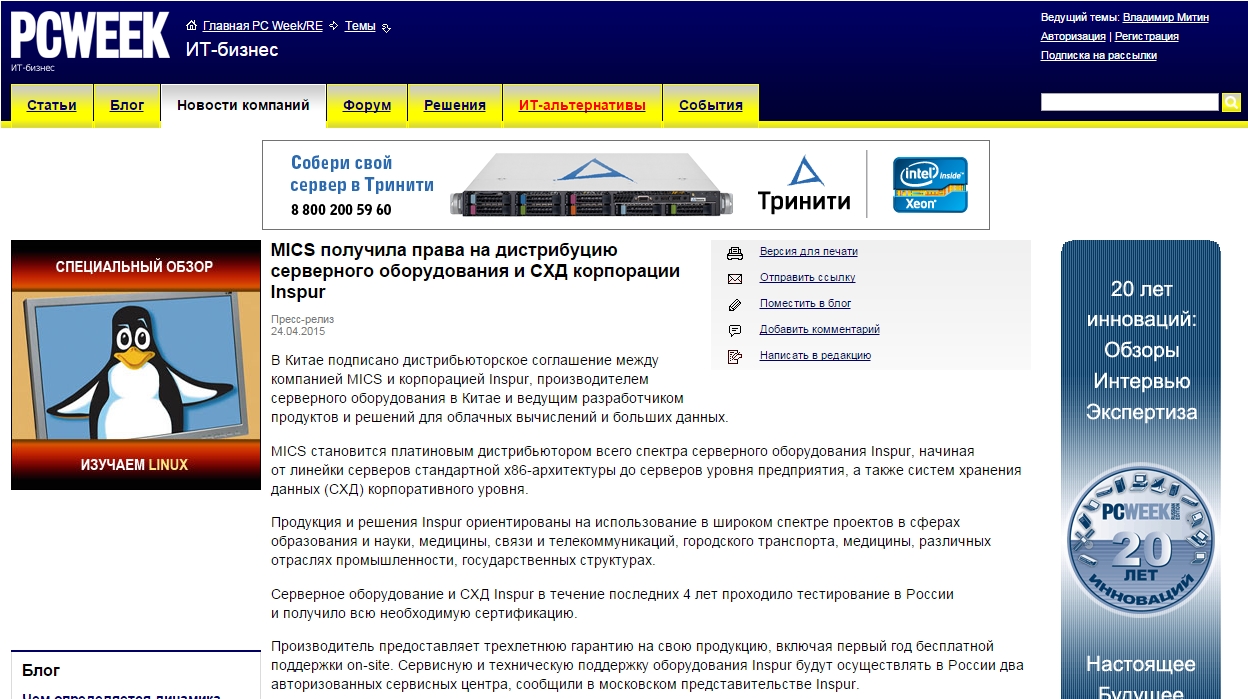Click the article headline about MICS and Inspur
This screenshot has height=699, width=1248.
pos(476,271)
